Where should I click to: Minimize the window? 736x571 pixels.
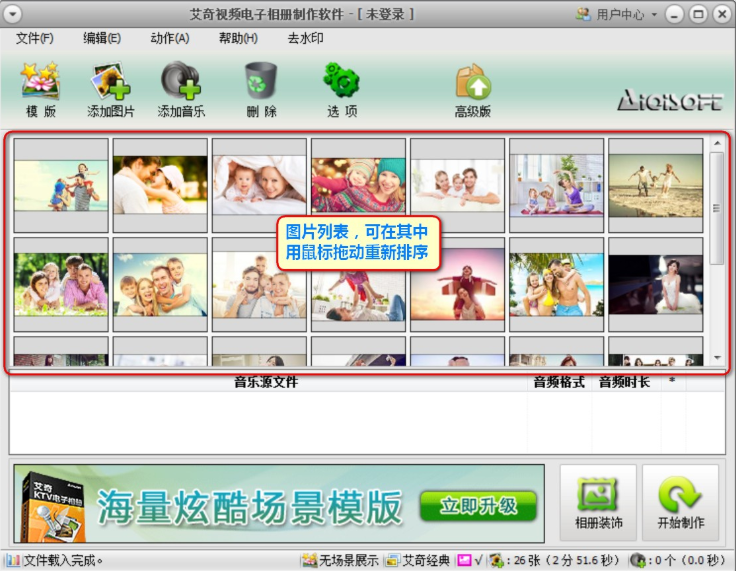674,15
